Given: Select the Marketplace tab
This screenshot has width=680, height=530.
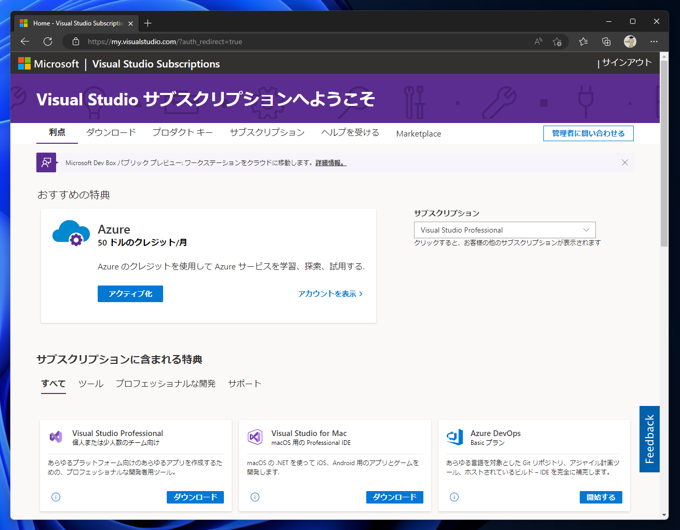Looking at the screenshot, I should (418, 134).
